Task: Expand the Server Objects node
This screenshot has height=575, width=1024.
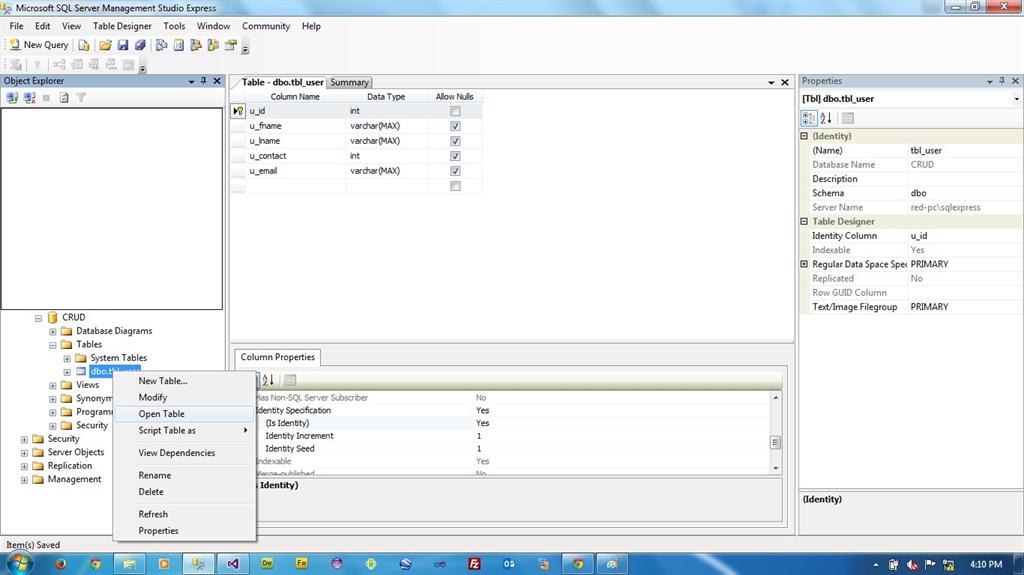Action: point(24,453)
